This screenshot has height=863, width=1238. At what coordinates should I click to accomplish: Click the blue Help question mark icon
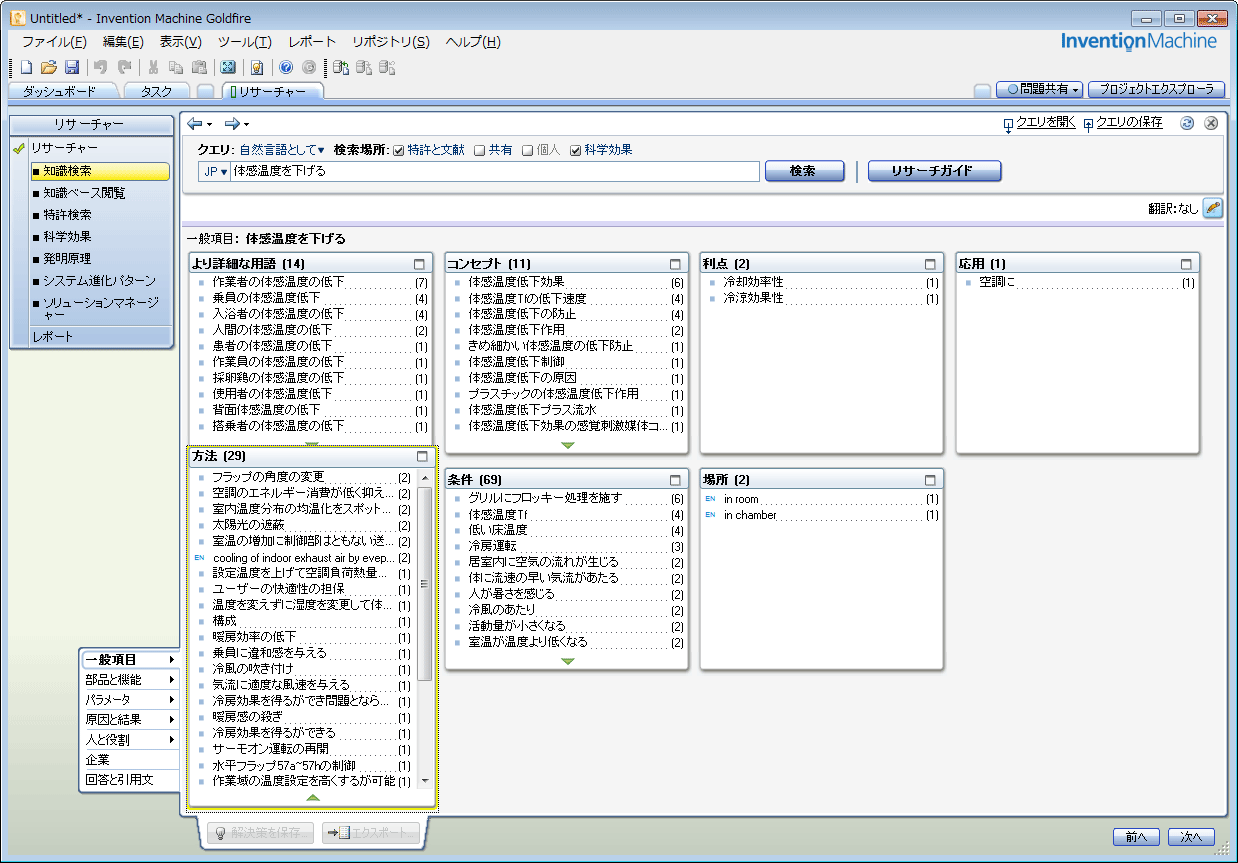tap(286, 67)
